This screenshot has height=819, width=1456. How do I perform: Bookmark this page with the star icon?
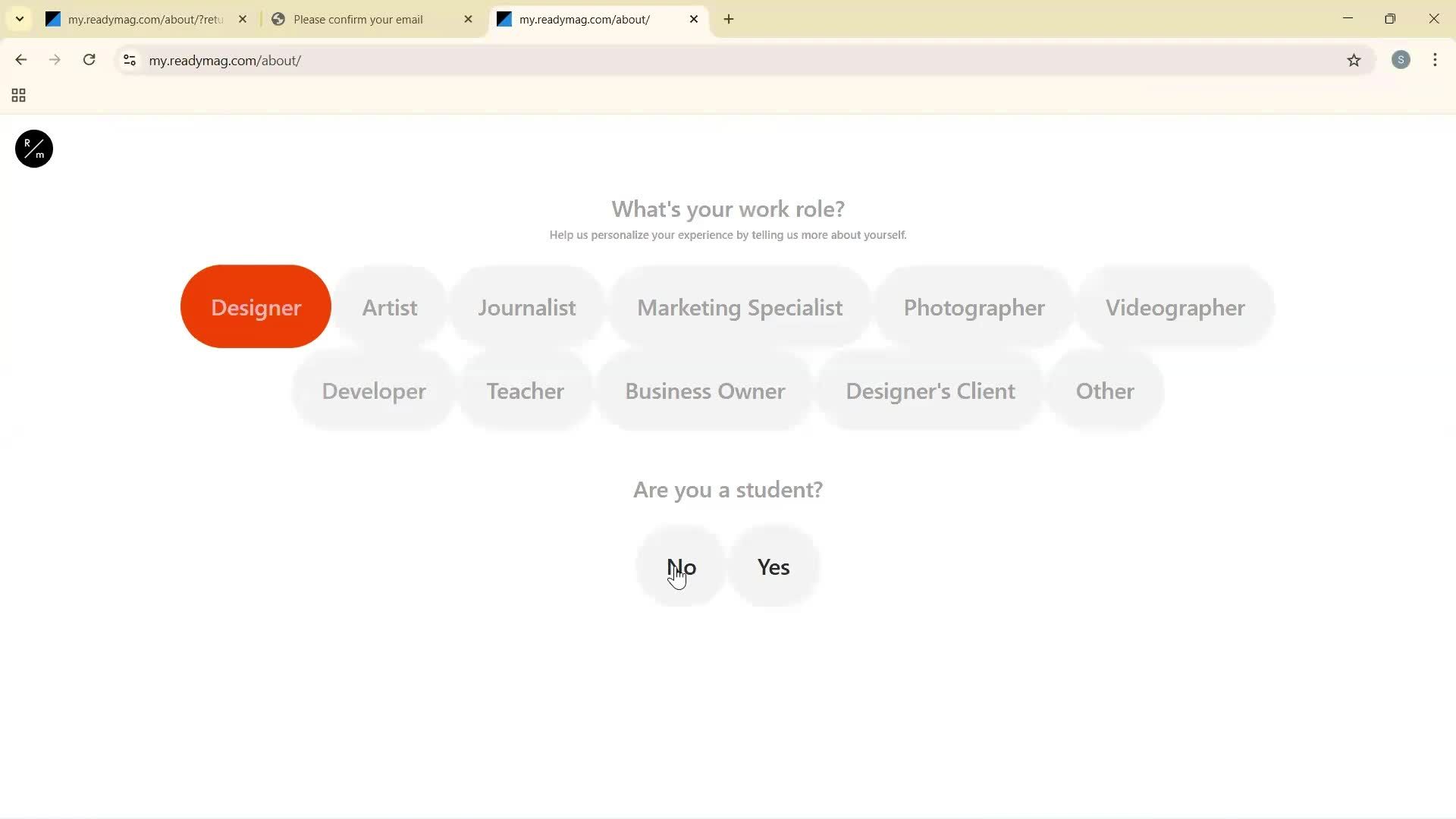click(x=1354, y=61)
